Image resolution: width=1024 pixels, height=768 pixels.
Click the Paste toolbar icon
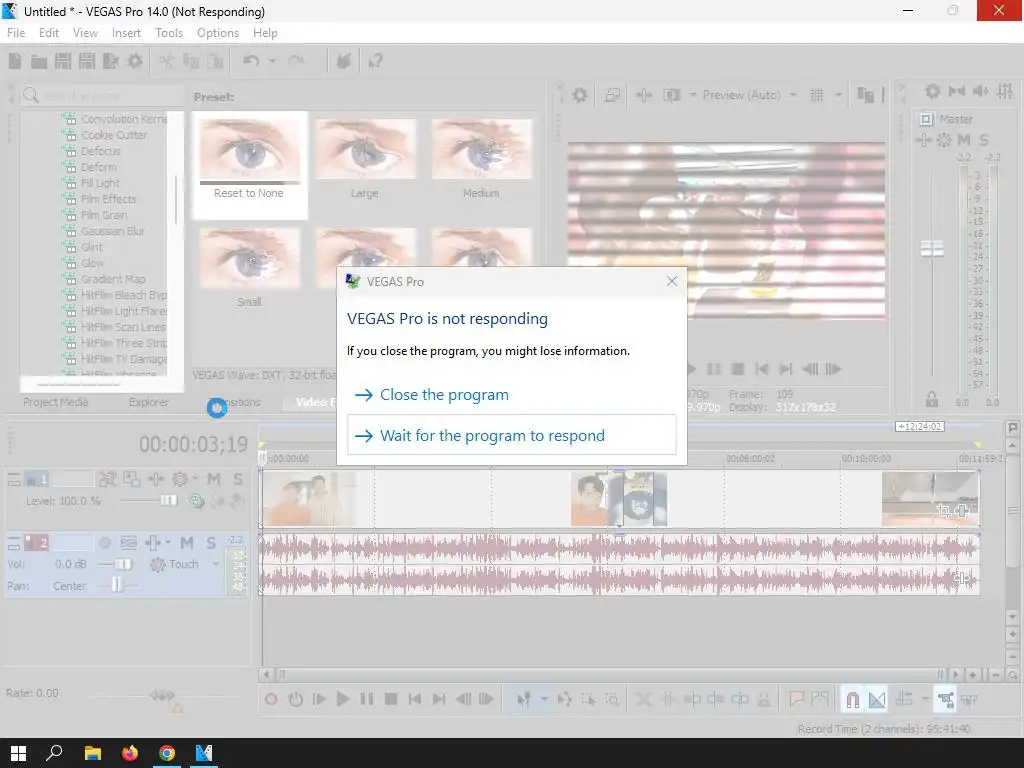point(215,61)
